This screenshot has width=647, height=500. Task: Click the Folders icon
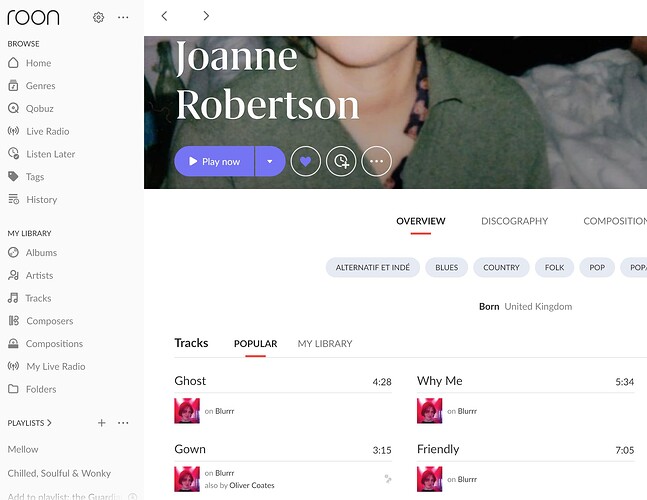(x=13, y=389)
